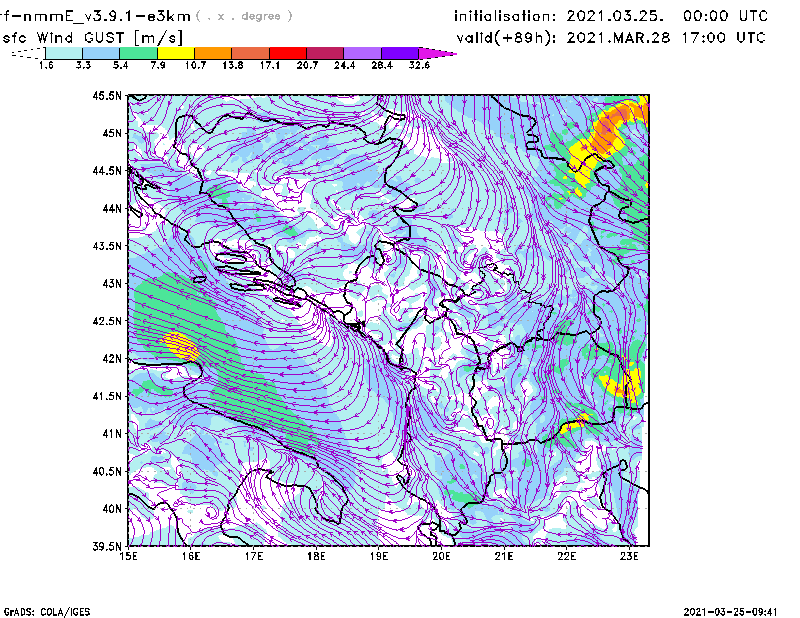Click the legend value 1.6
The image size is (800, 618).
point(46,65)
